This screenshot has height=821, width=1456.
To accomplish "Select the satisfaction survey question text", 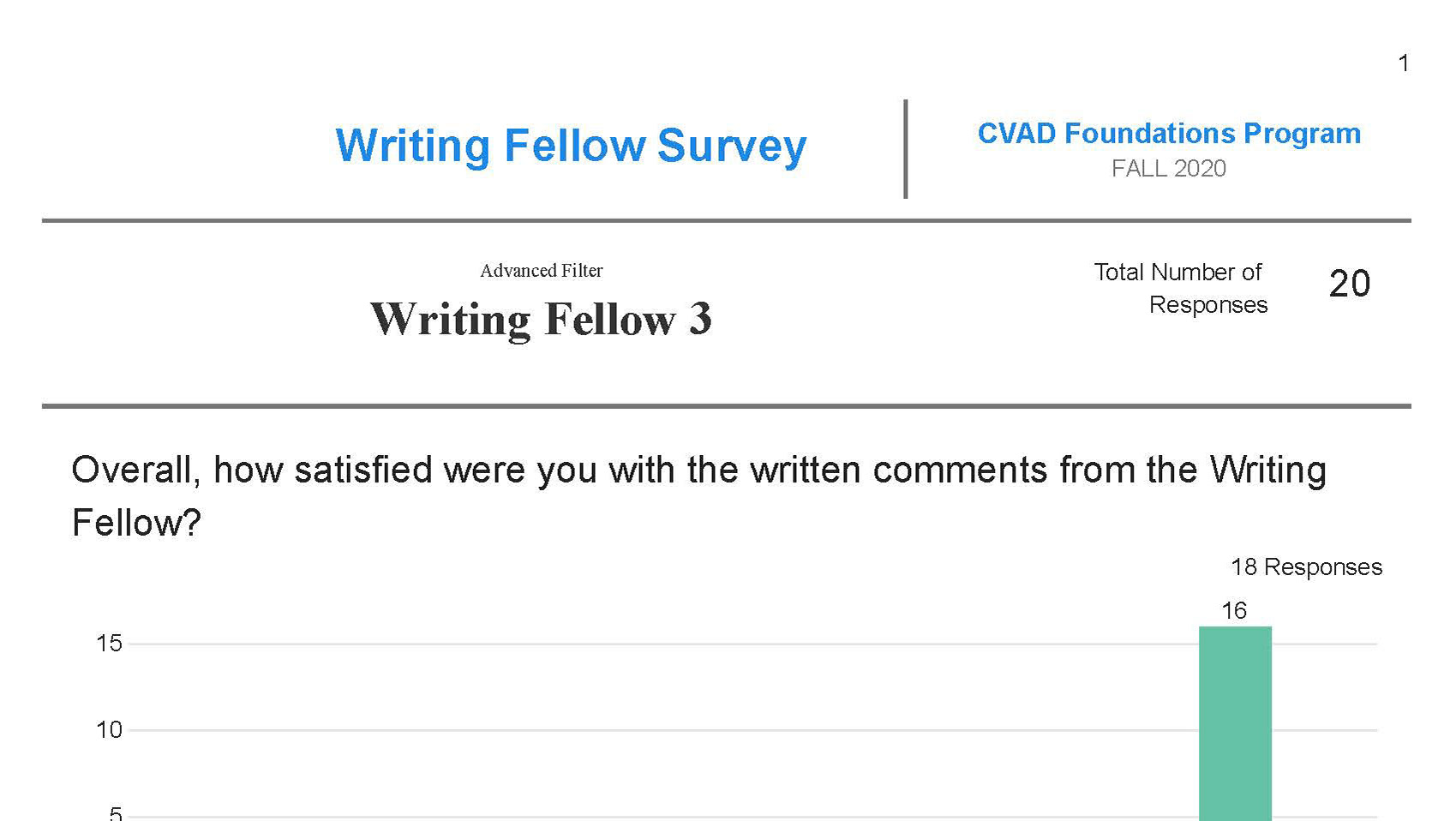I will click(x=699, y=496).
